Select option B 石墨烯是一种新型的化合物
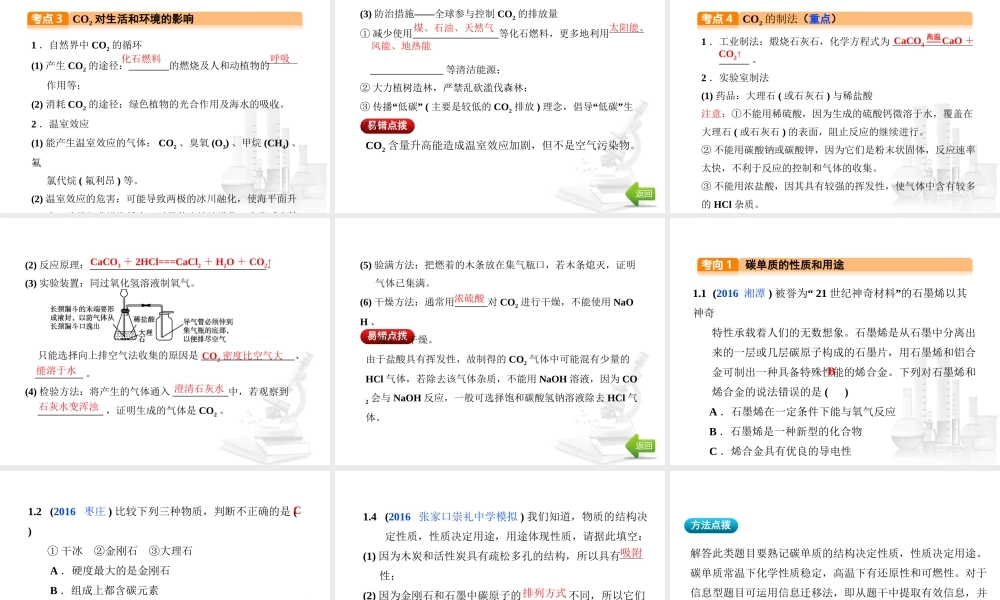The image size is (1000, 600). point(785,432)
